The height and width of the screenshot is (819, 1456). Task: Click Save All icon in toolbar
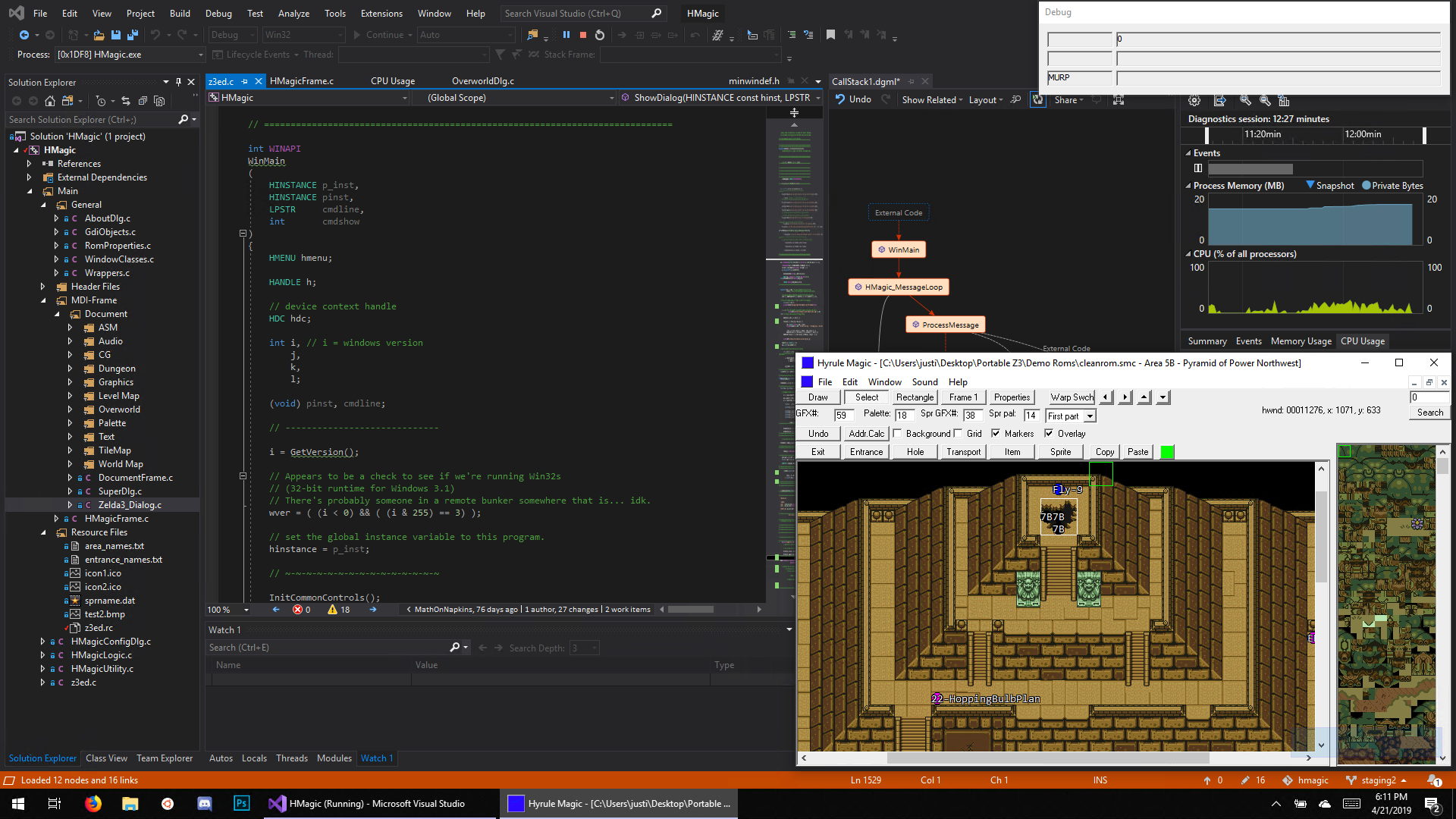coord(133,35)
